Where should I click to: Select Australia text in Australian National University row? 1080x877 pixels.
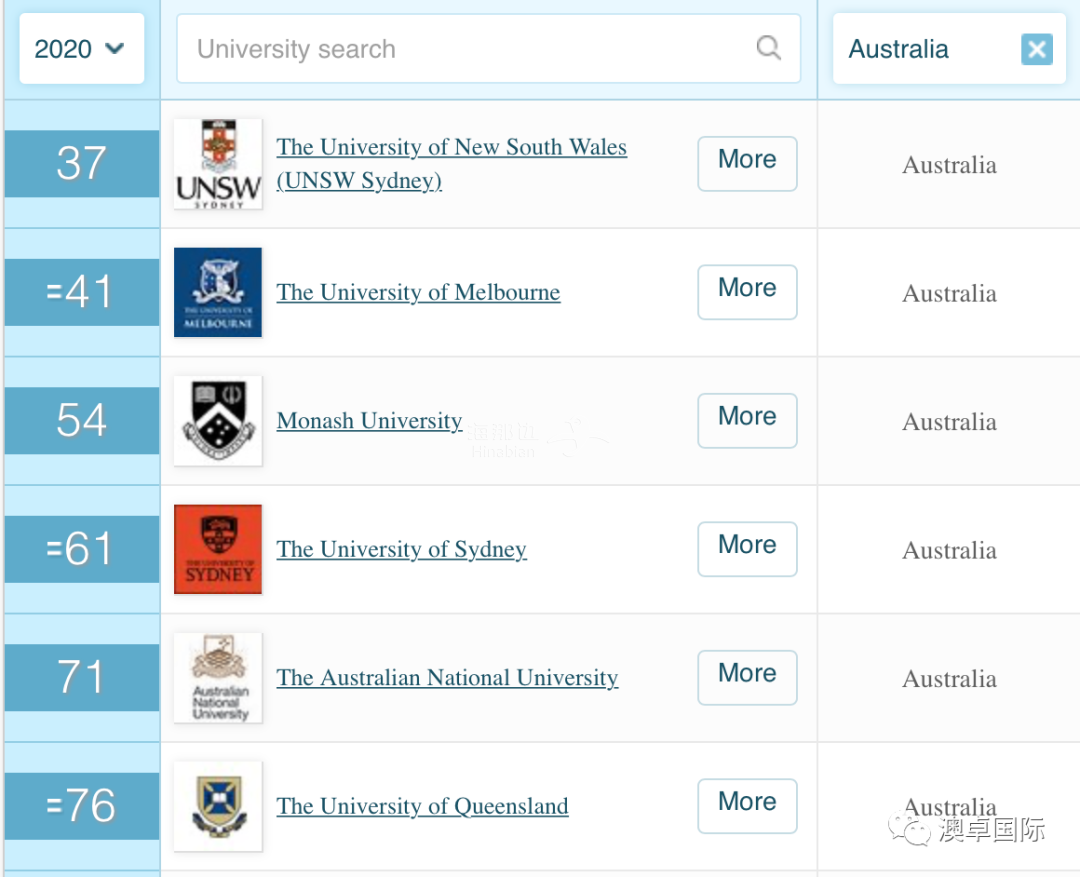coord(949,679)
